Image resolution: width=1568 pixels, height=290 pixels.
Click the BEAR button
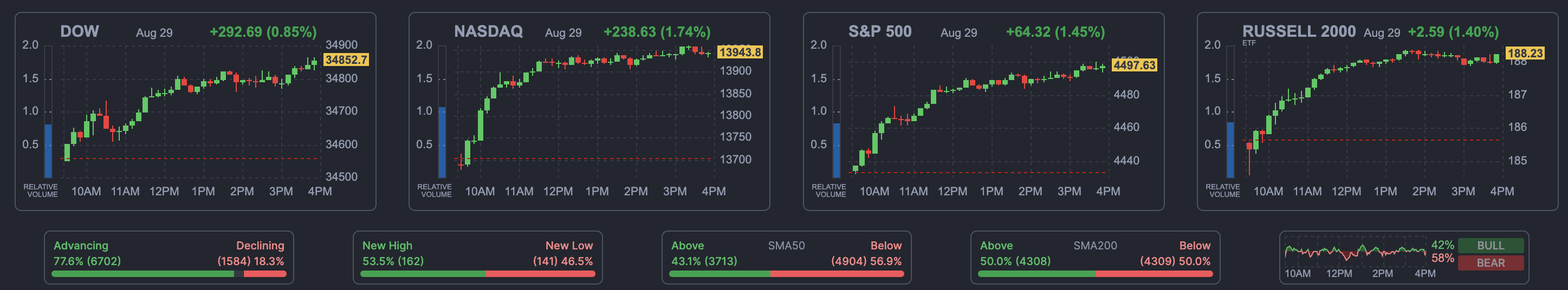tap(1491, 262)
